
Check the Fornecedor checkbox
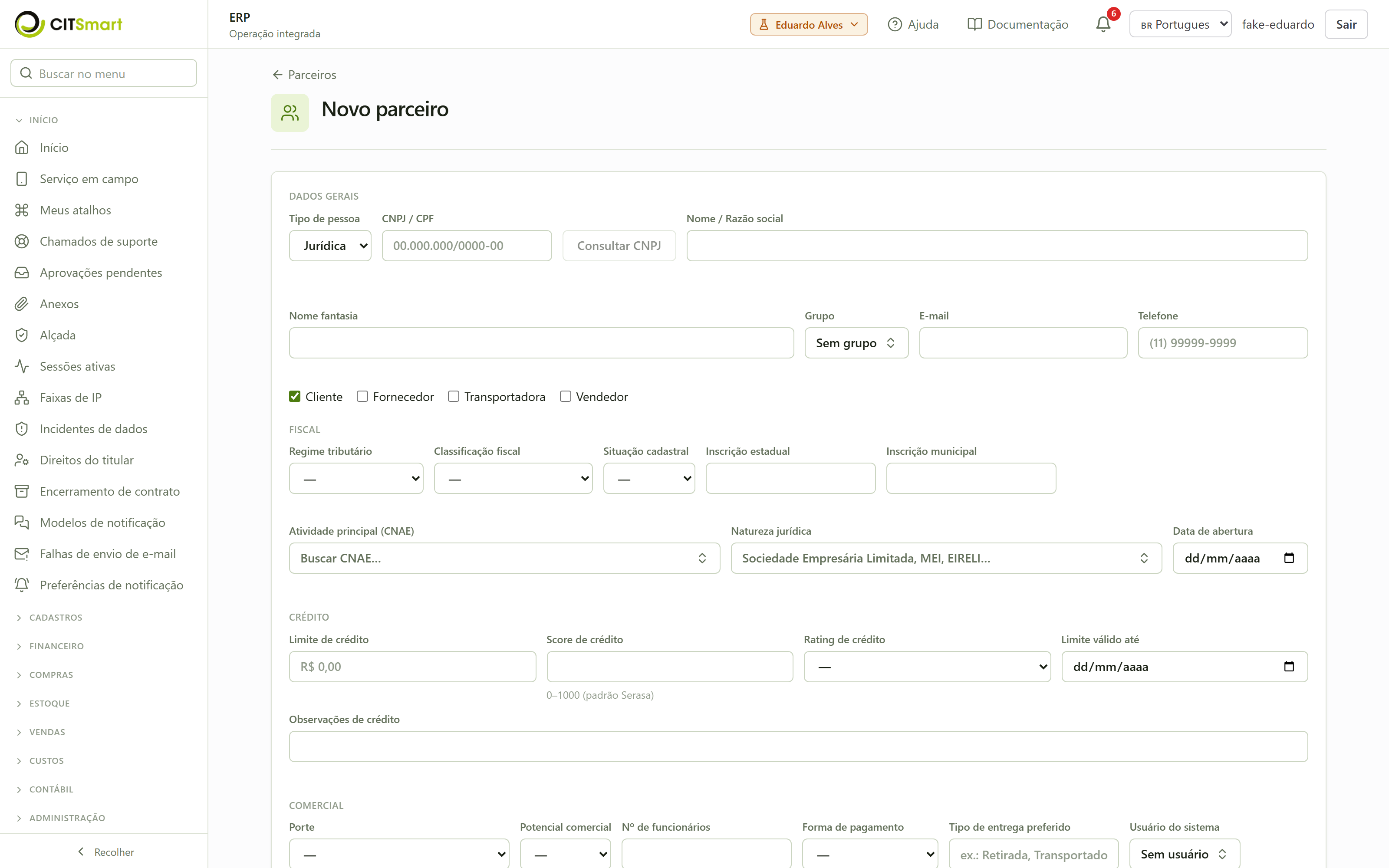point(362,397)
